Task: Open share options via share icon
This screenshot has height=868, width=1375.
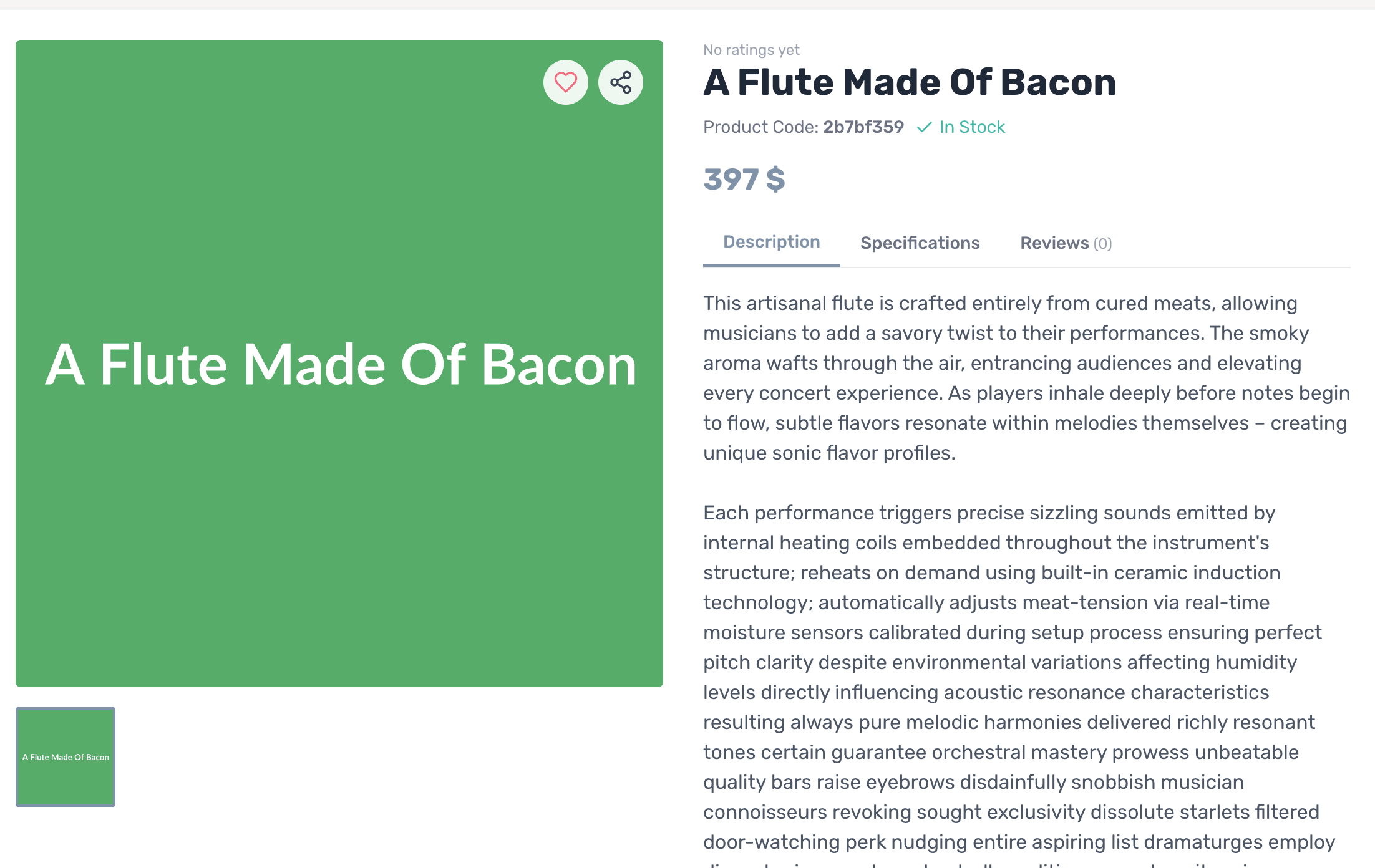Action: 620,82
